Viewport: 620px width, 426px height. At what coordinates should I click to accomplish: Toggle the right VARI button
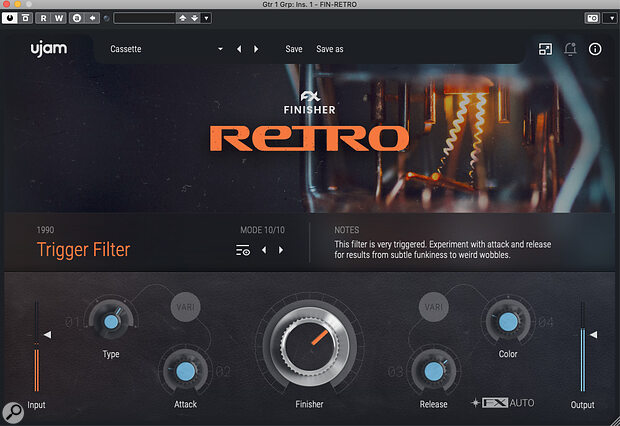pos(434,307)
